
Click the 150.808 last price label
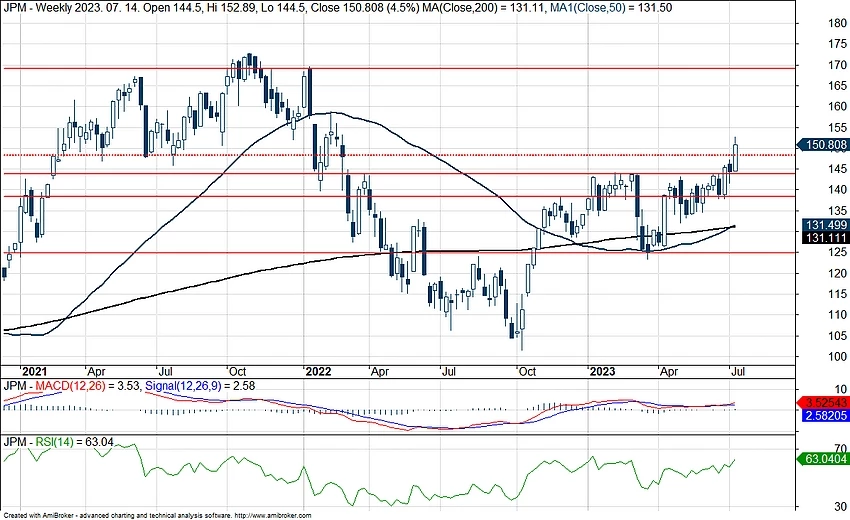coord(823,145)
